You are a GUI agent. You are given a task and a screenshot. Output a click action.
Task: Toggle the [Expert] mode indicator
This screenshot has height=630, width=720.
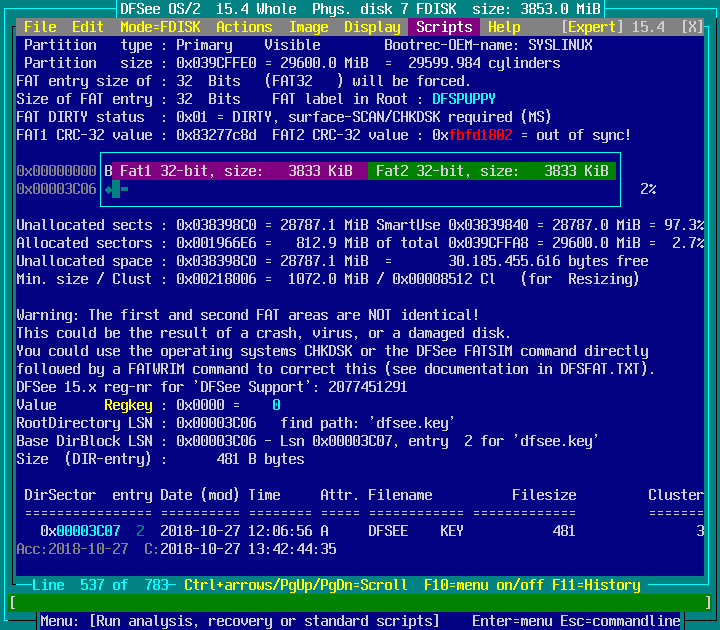596,27
